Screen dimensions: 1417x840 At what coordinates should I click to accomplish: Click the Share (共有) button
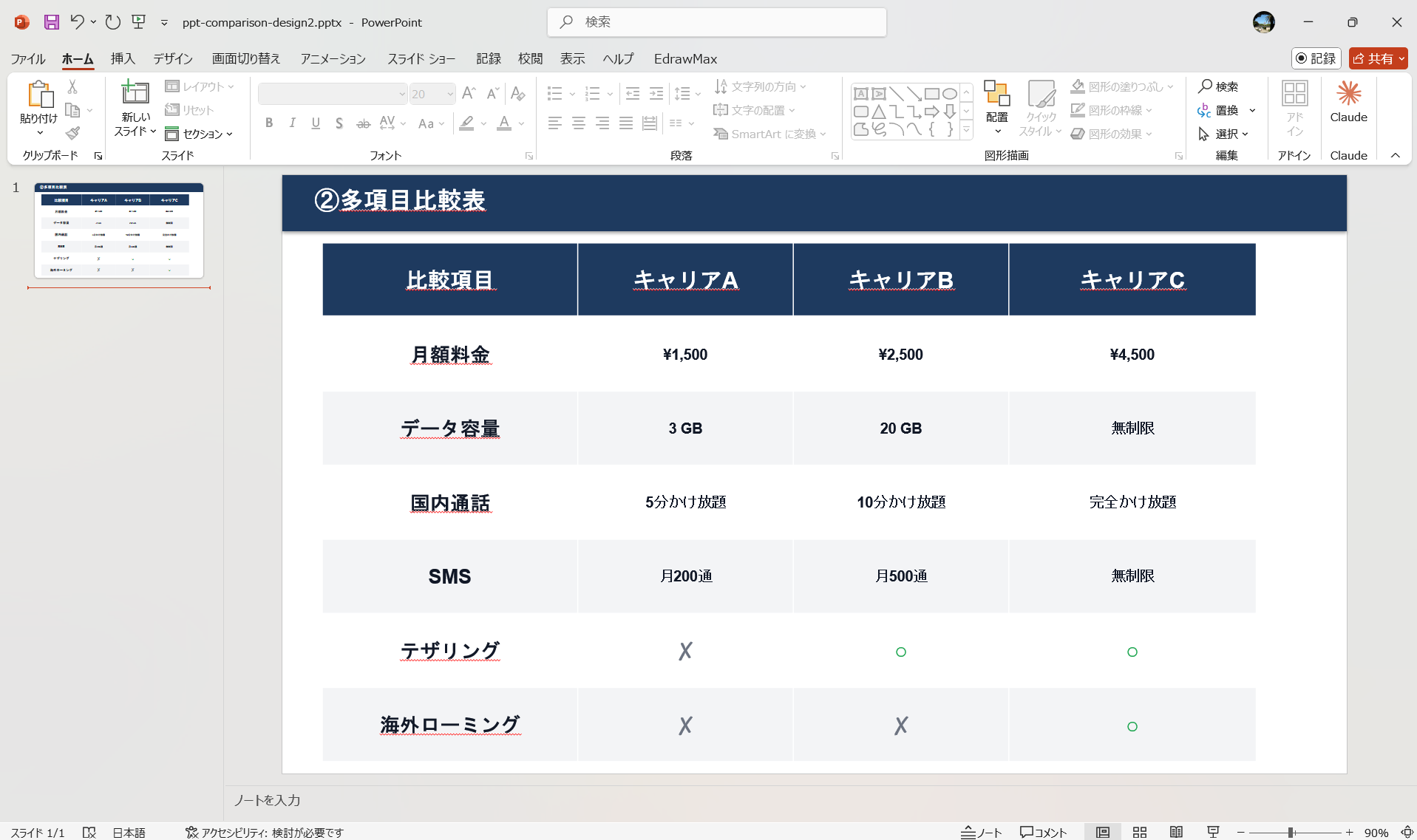point(1378,58)
